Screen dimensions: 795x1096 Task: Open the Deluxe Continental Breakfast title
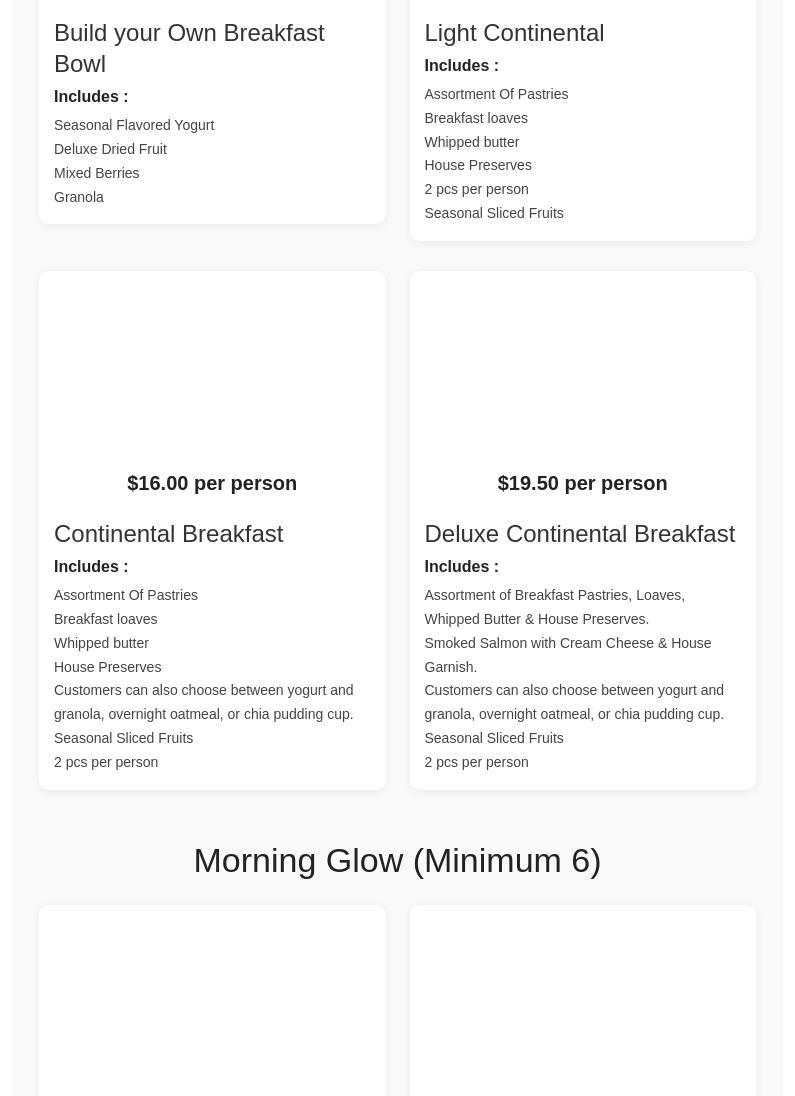pos(579,534)
